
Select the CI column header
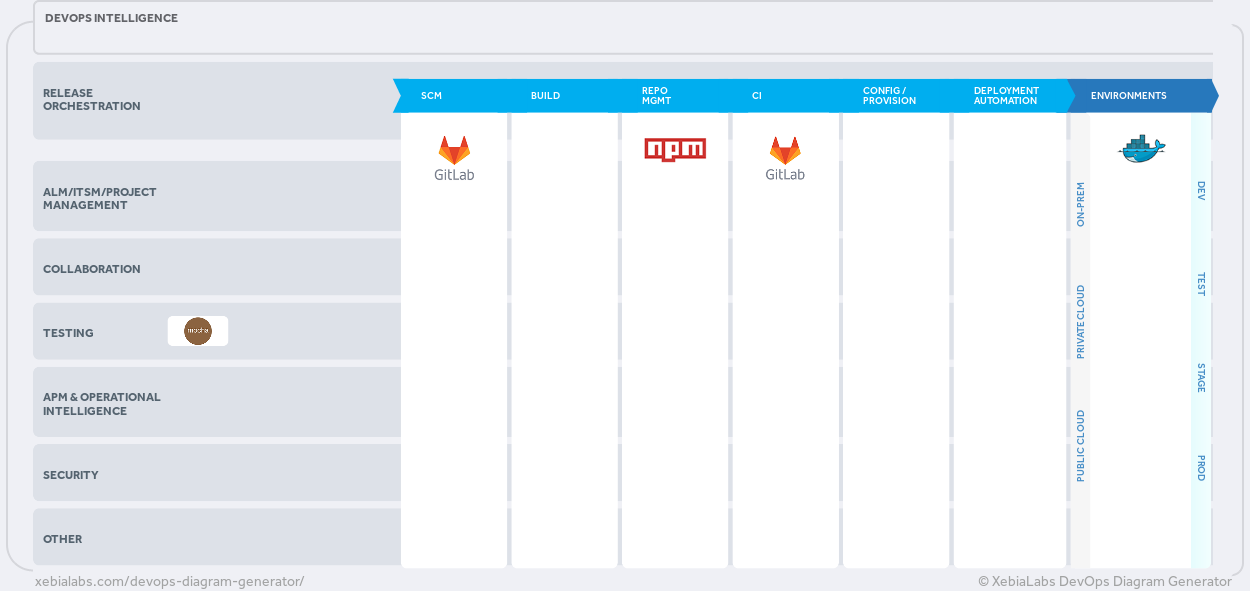(757, 96)
